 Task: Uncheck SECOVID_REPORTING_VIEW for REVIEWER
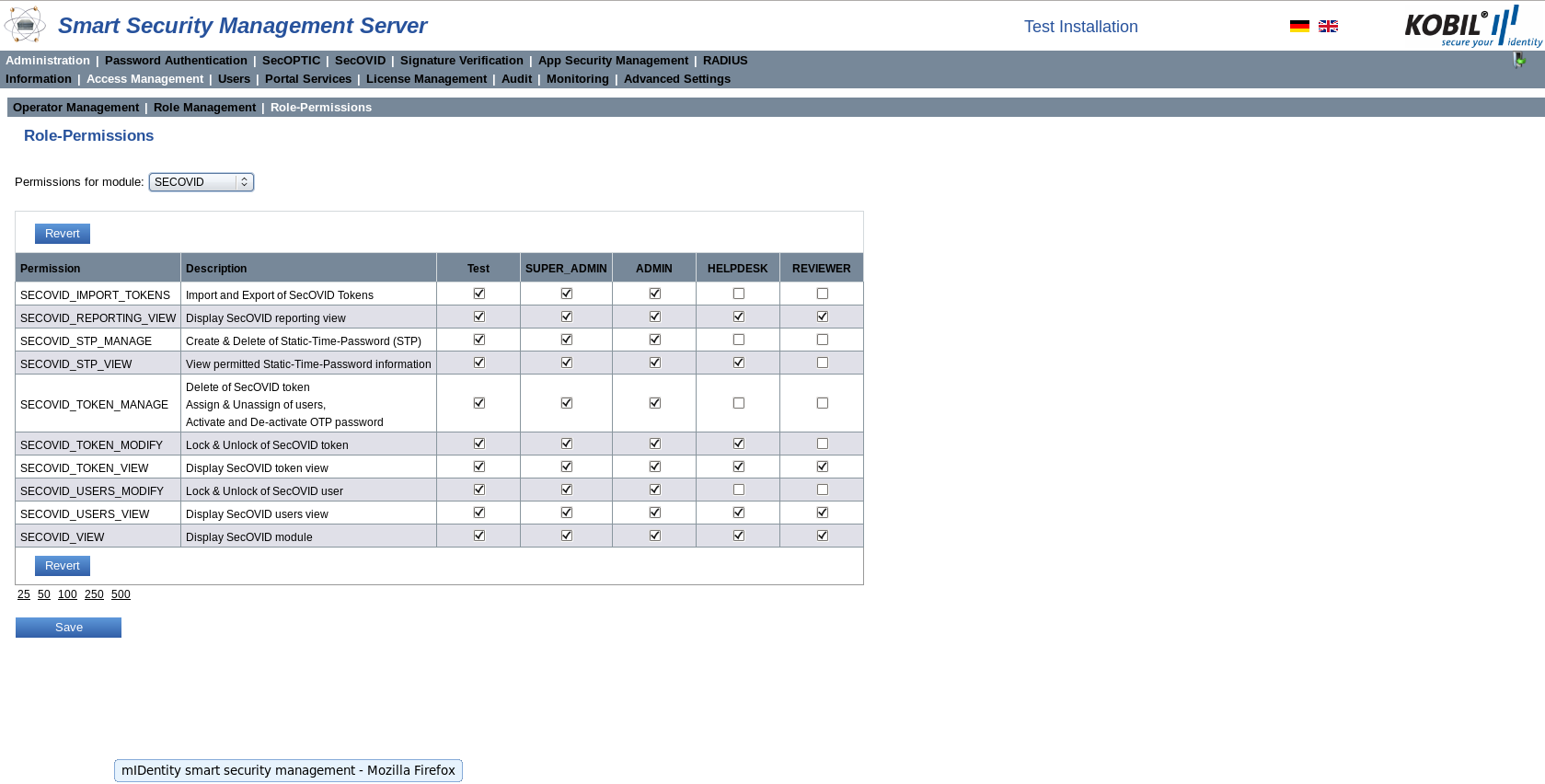(x=823, y=317)
